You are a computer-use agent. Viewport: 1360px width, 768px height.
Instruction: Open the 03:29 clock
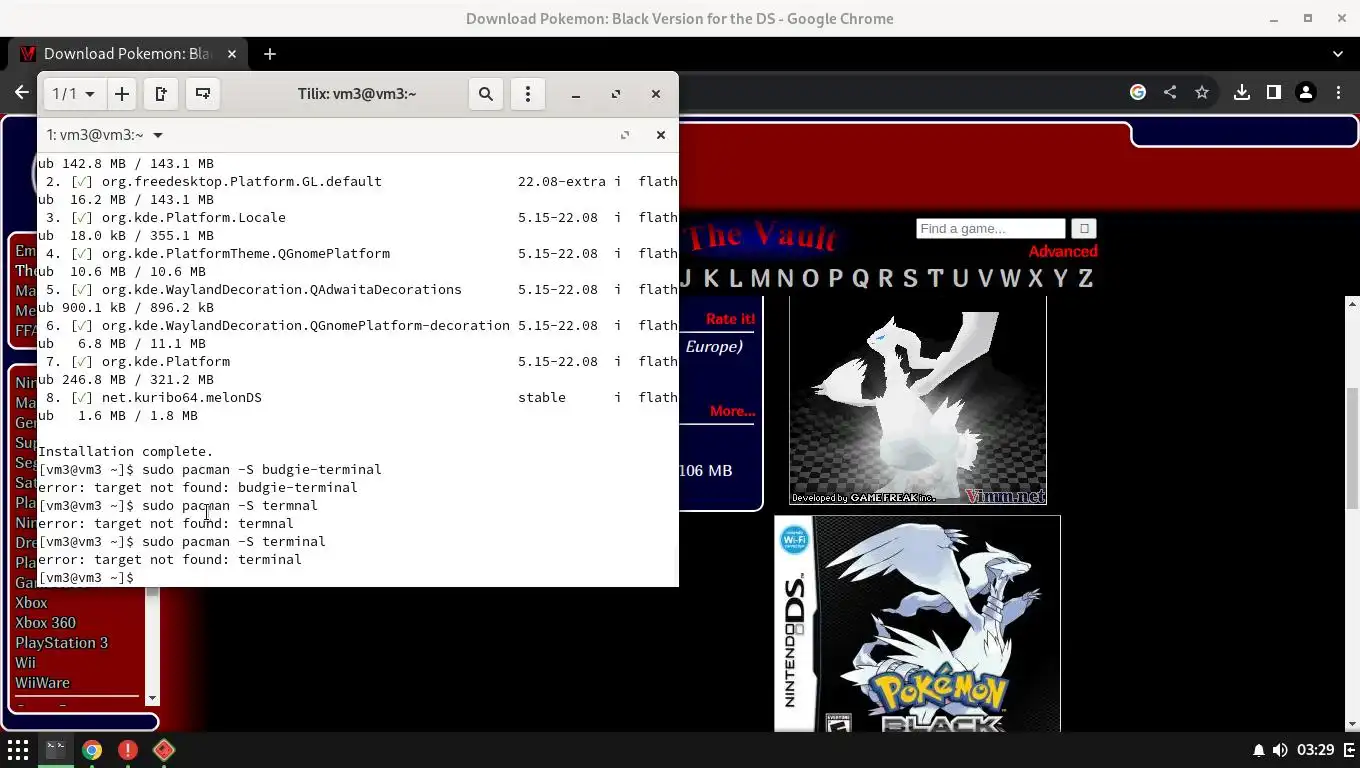point(1315,750)
